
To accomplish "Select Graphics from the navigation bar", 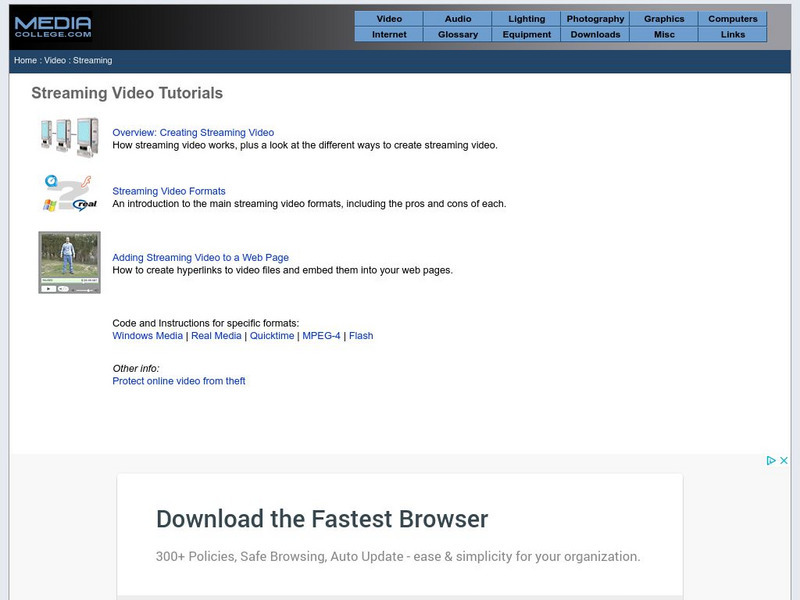I will pyautogui.click(x=666, y=17).
